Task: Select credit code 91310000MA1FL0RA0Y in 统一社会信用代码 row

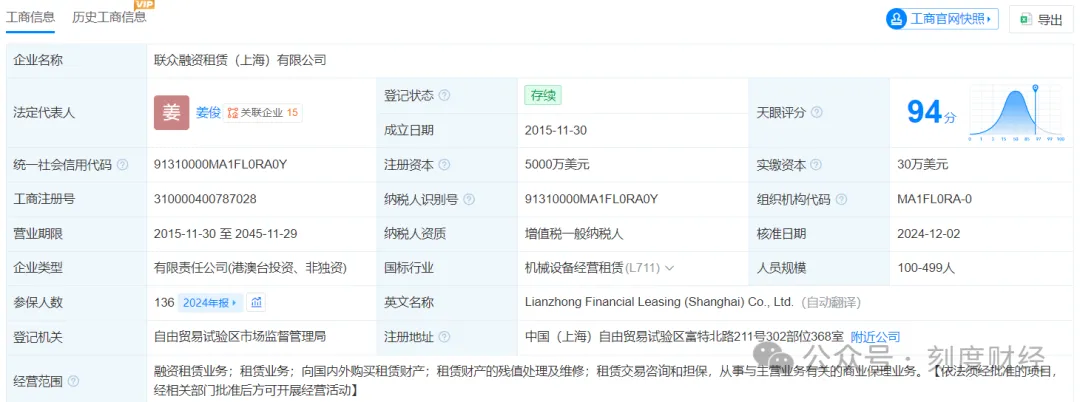Action: click(220, 165)
